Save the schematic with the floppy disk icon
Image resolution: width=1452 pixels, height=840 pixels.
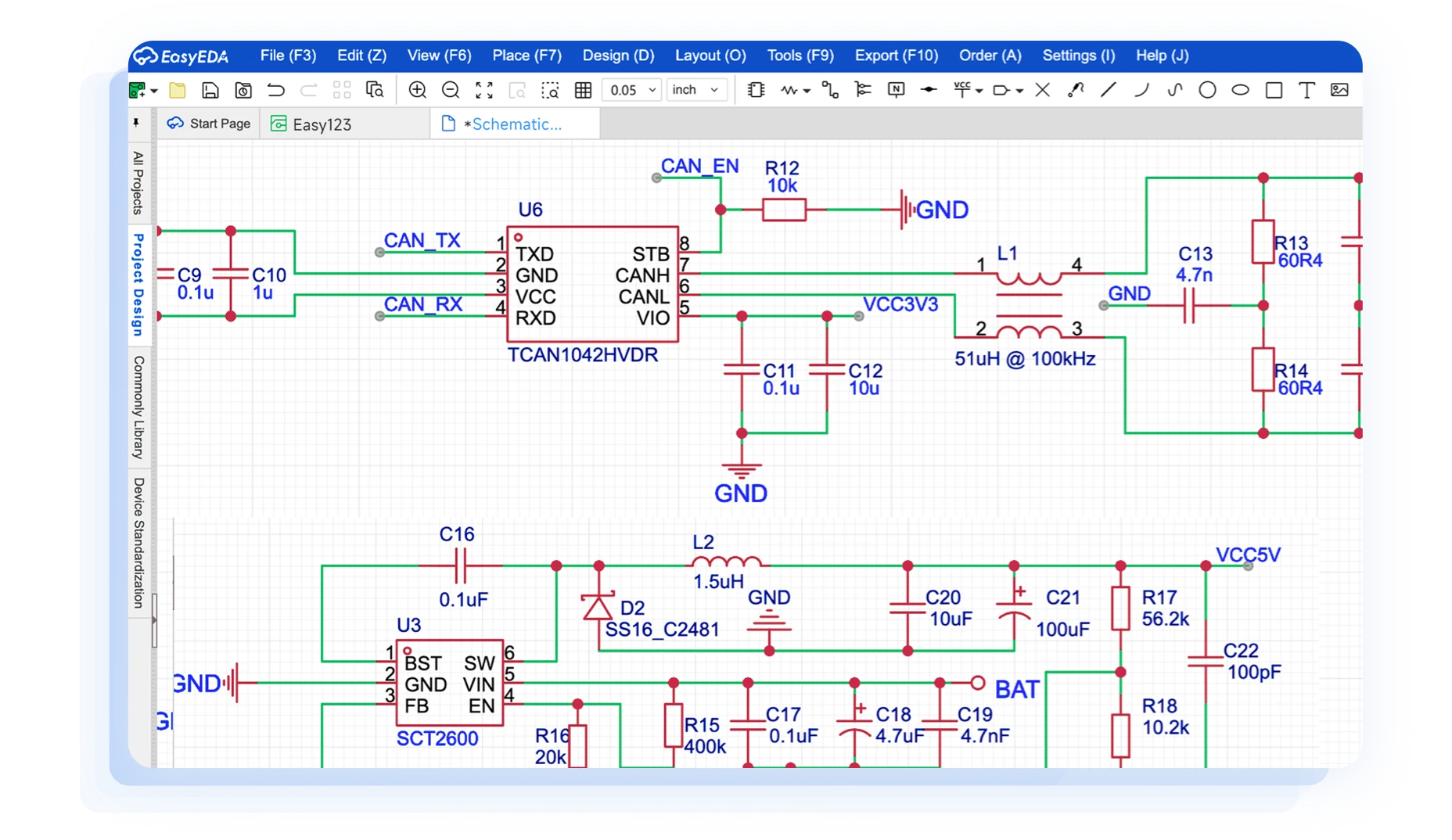(x=210, y=91)
